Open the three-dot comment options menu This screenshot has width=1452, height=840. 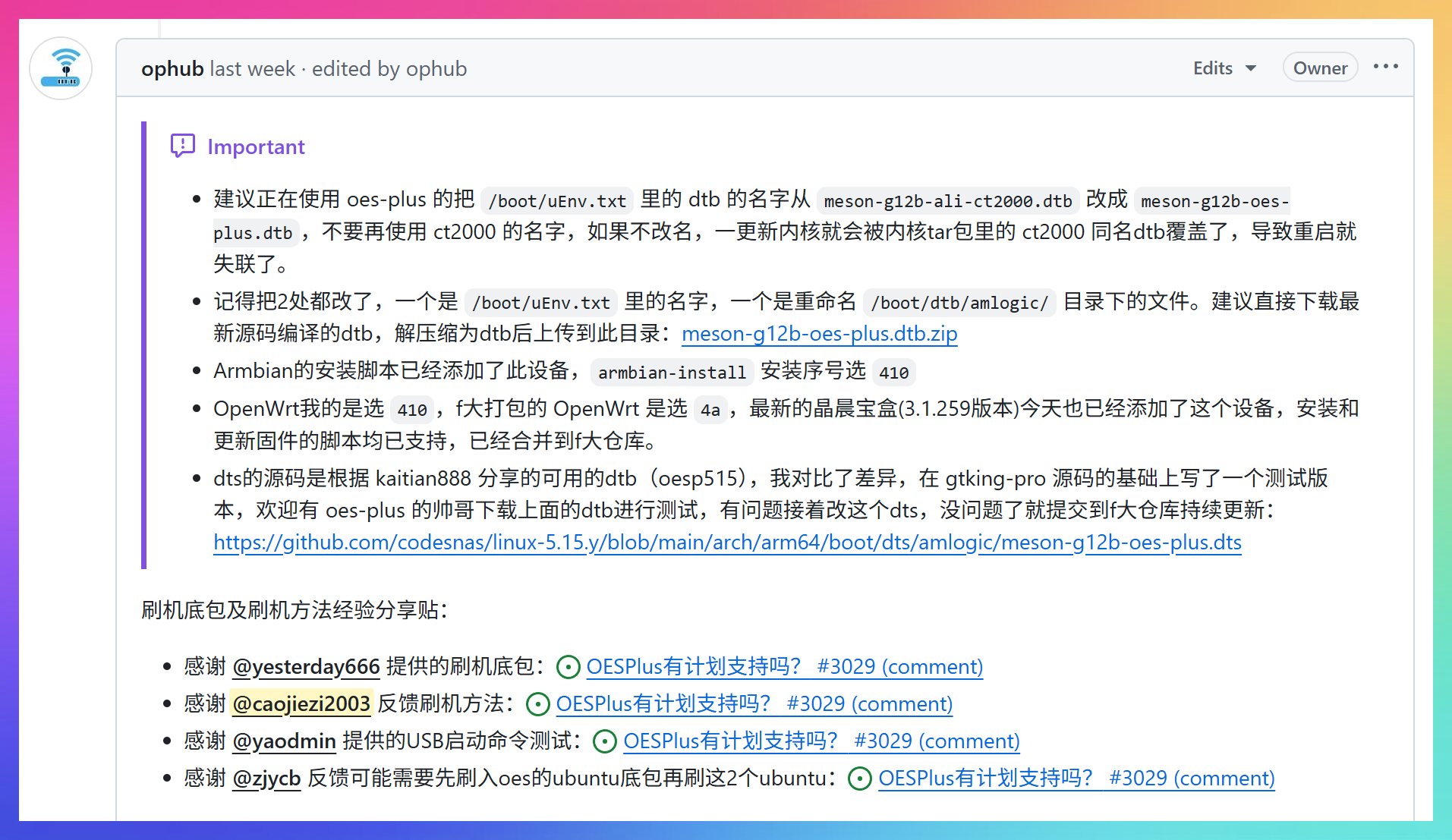coord(1385,67)
